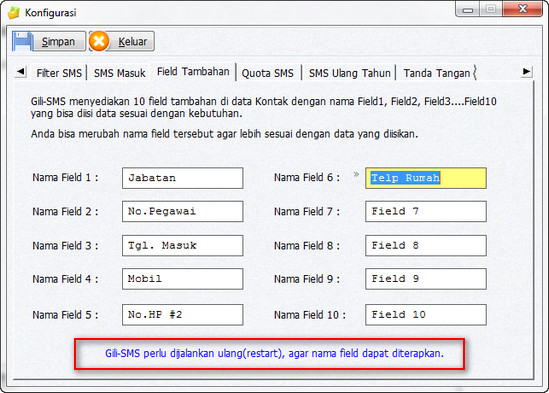Click the Simpan save button
This screenshot has width=549, height=393.
coord(49,41)
